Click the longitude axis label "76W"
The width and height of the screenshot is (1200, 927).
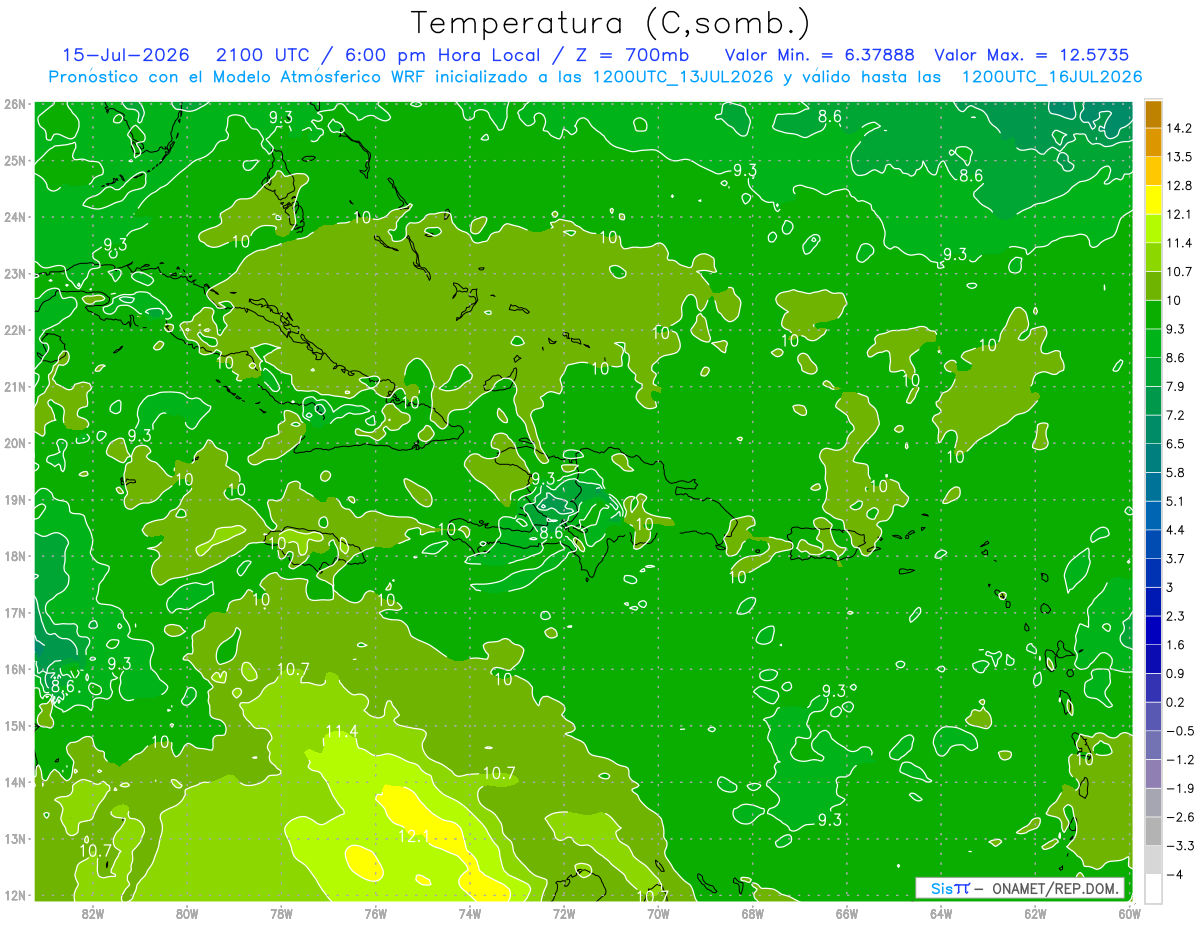[376, 914]
